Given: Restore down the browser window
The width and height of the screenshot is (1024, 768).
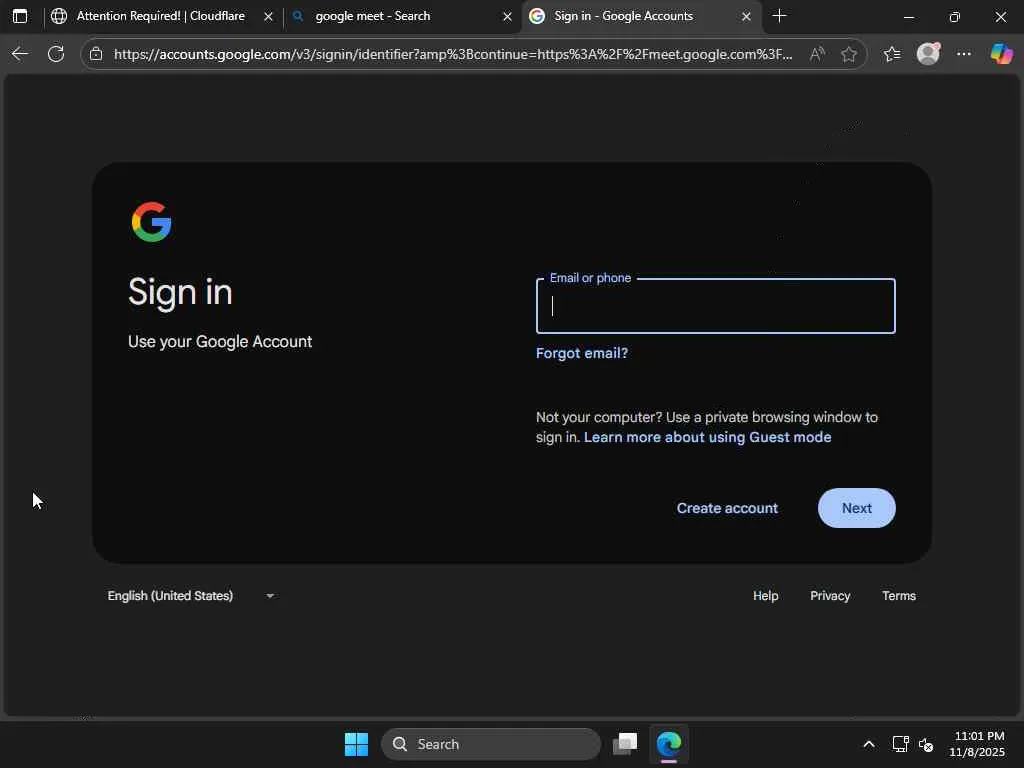Looking at the screenshot, I should 954,17.
